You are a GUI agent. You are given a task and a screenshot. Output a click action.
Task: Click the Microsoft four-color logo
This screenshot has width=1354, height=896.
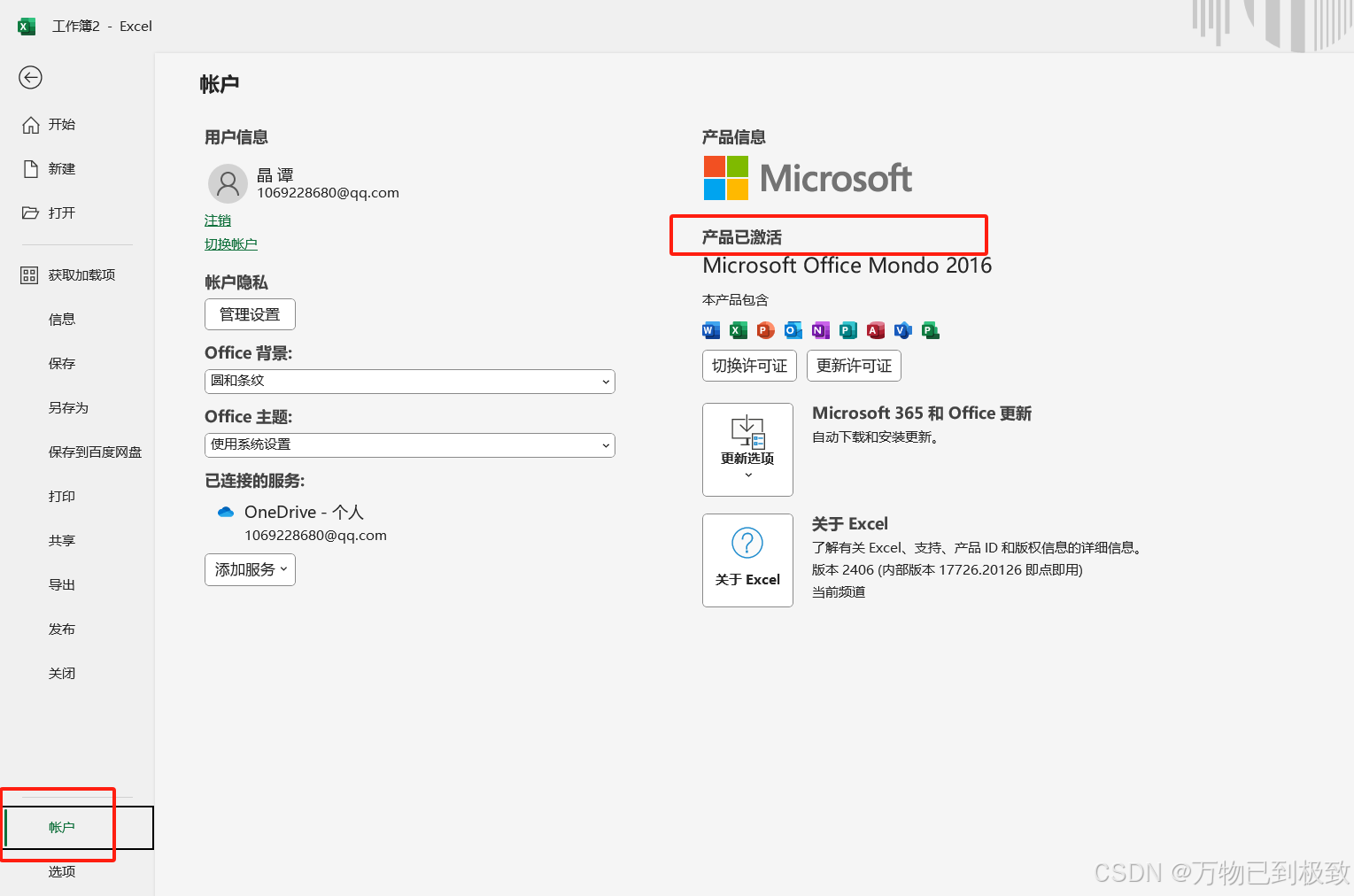point(726,178)
